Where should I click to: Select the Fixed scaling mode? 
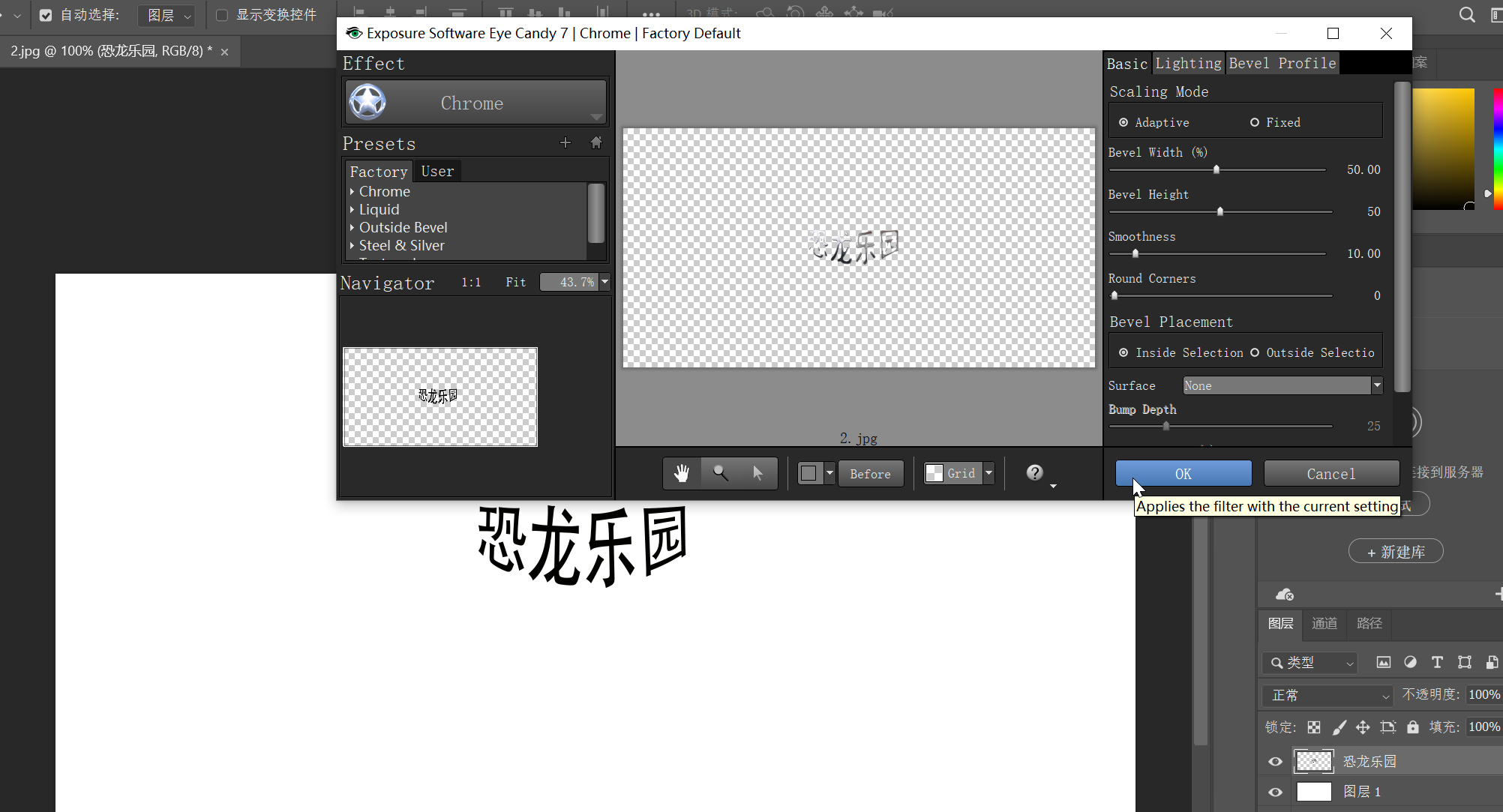(1255, 122)
